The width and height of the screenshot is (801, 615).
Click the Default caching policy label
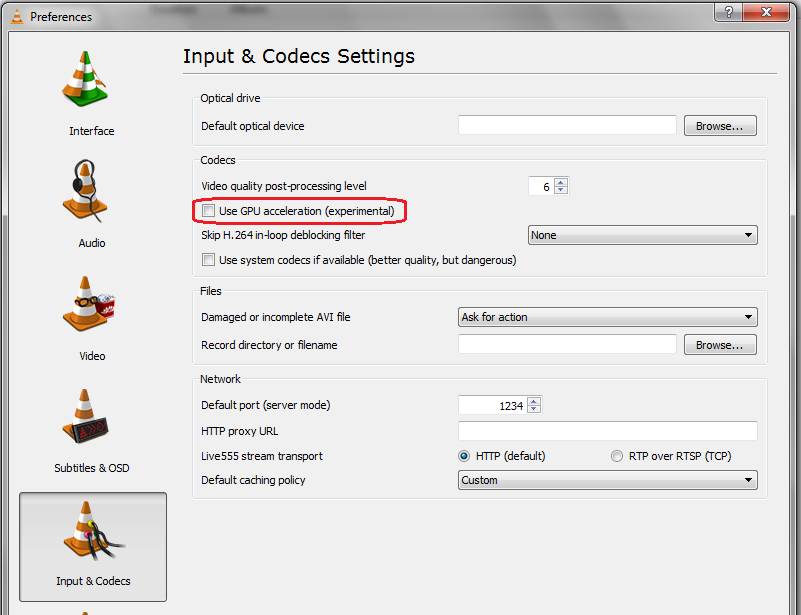tap(253, 480)
